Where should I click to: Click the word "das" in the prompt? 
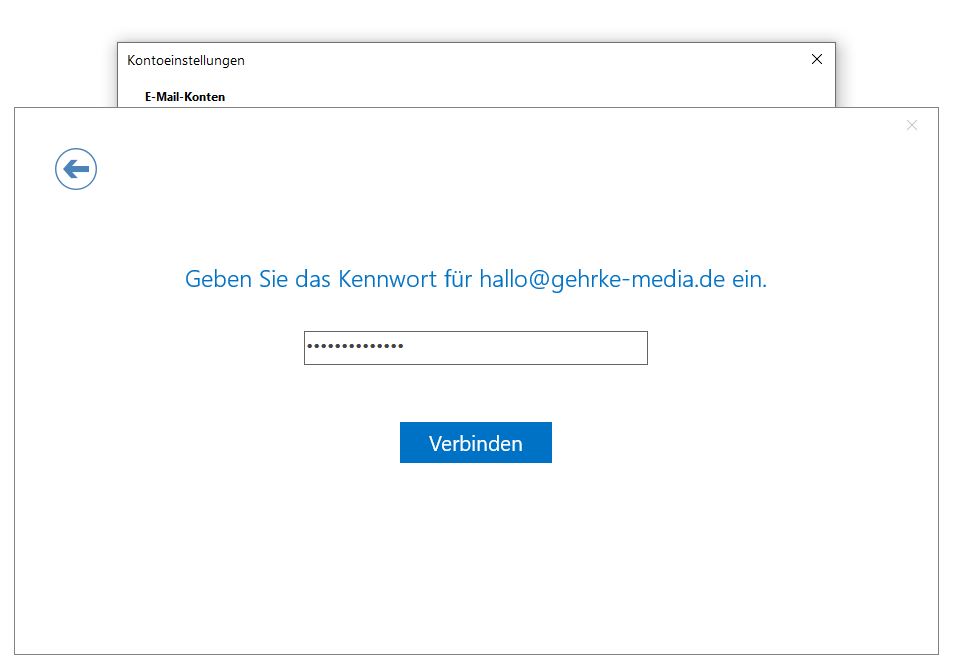[x=313, y=279]
